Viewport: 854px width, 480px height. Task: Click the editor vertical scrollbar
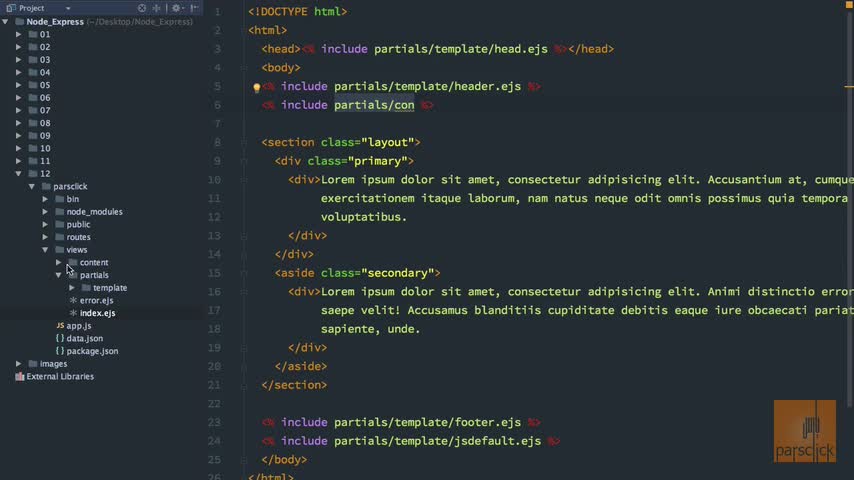point(850,212)
